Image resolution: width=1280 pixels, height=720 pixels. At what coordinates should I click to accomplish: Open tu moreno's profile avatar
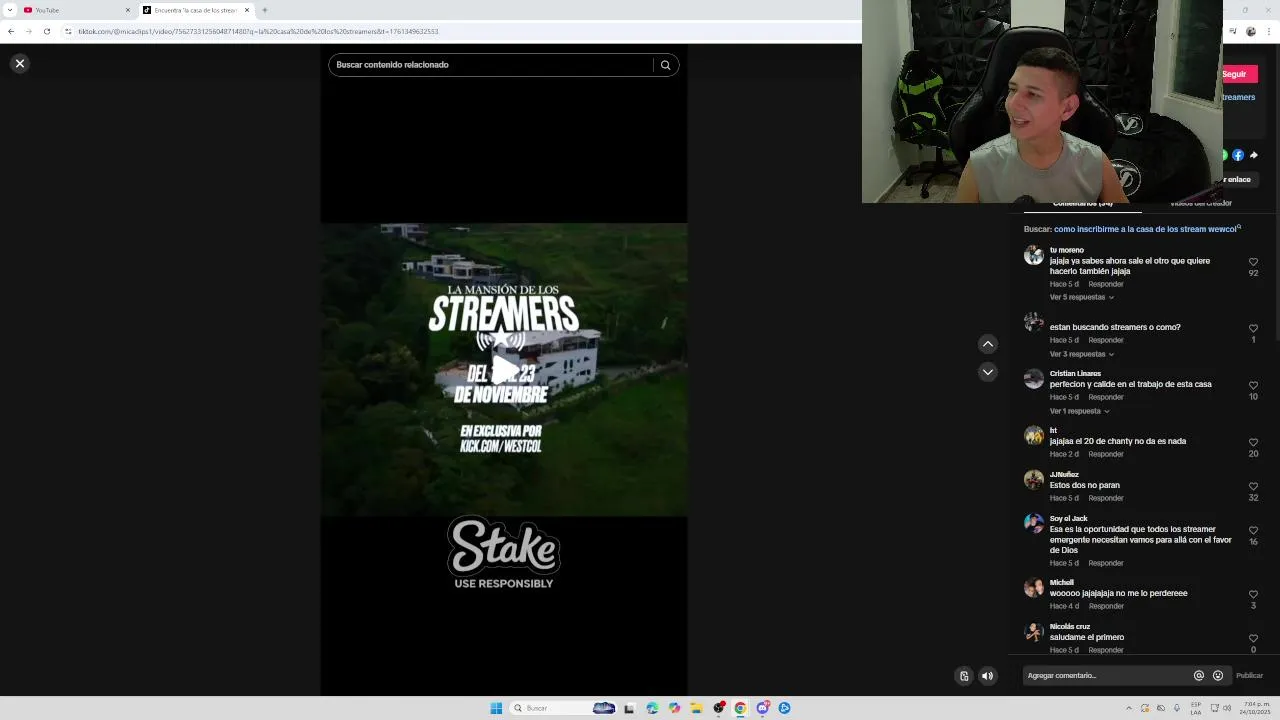(1034, 255)
